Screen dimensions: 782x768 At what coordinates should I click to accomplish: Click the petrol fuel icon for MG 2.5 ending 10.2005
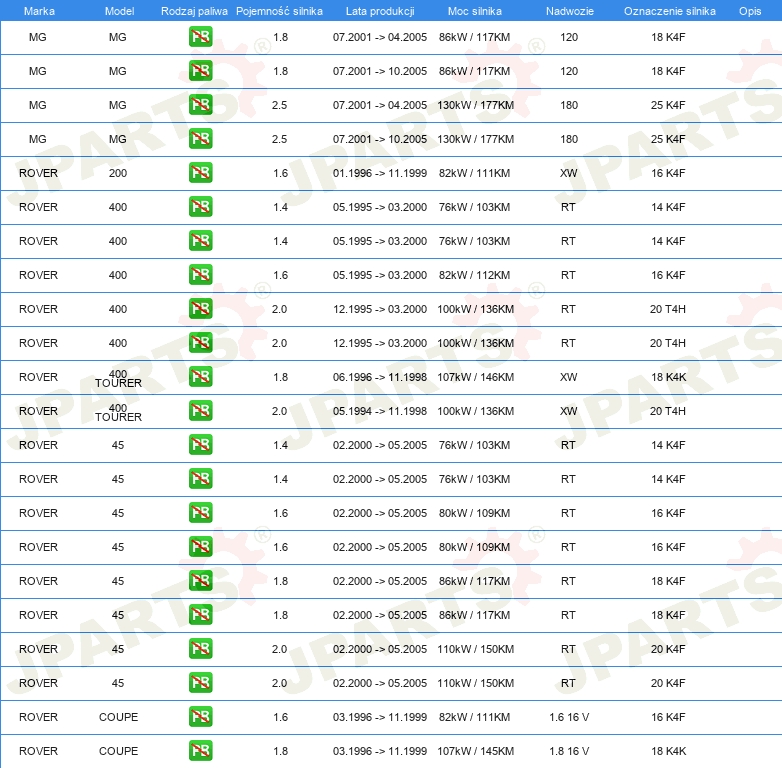[x=200, y=139]
